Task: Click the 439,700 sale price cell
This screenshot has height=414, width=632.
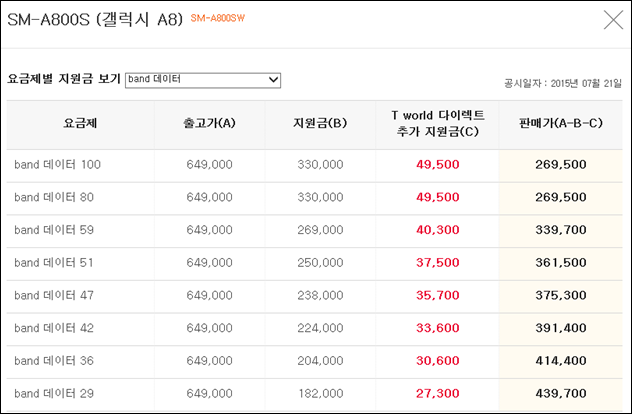Action: (x=561, y=393)
